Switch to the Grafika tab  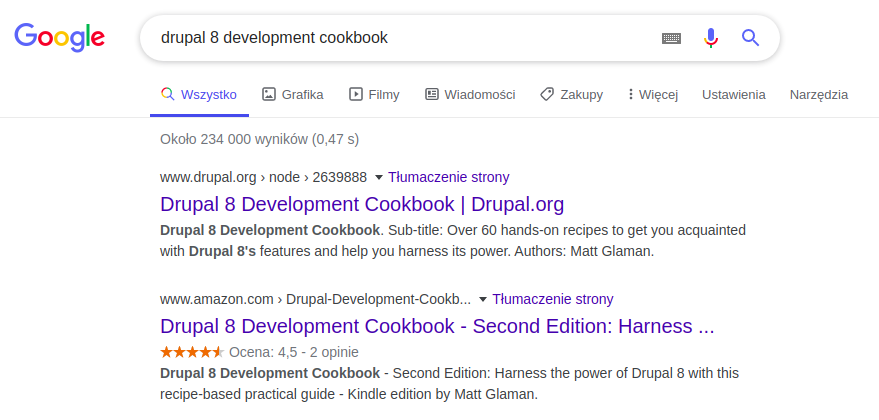click(x=293, y=95)
